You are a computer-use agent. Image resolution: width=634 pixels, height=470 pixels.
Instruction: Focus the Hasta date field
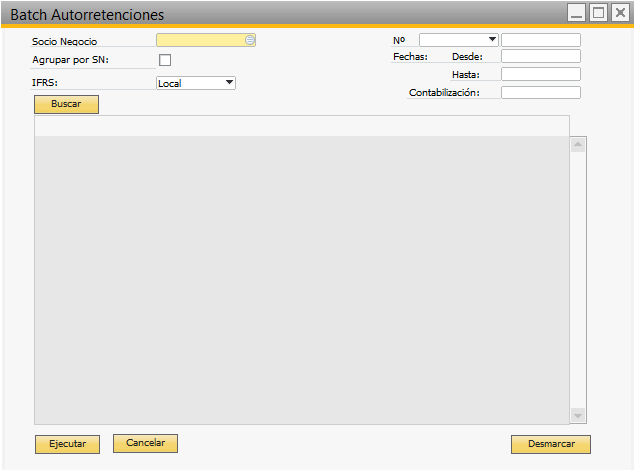point(540,74)
